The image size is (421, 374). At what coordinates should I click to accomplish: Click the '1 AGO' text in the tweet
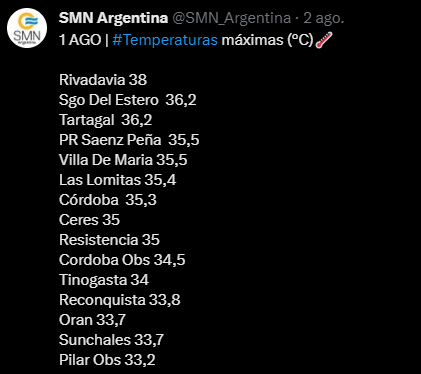tap(80, 40)
